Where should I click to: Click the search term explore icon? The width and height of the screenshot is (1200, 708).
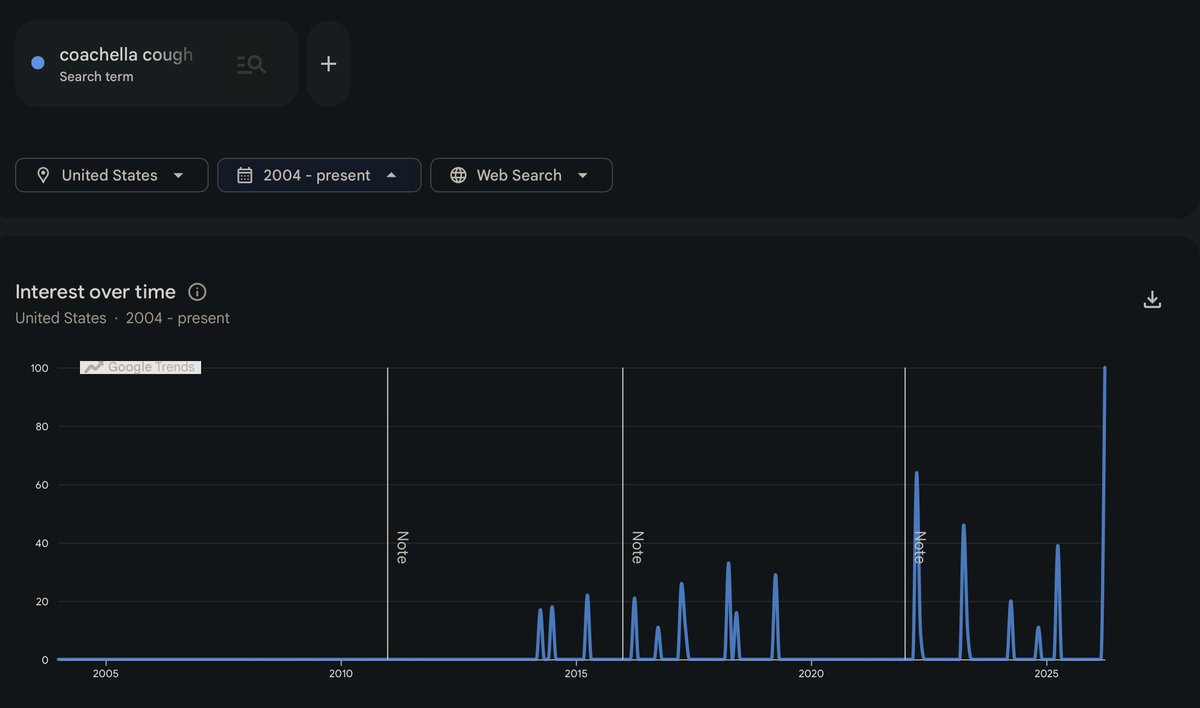click(251, 64)
